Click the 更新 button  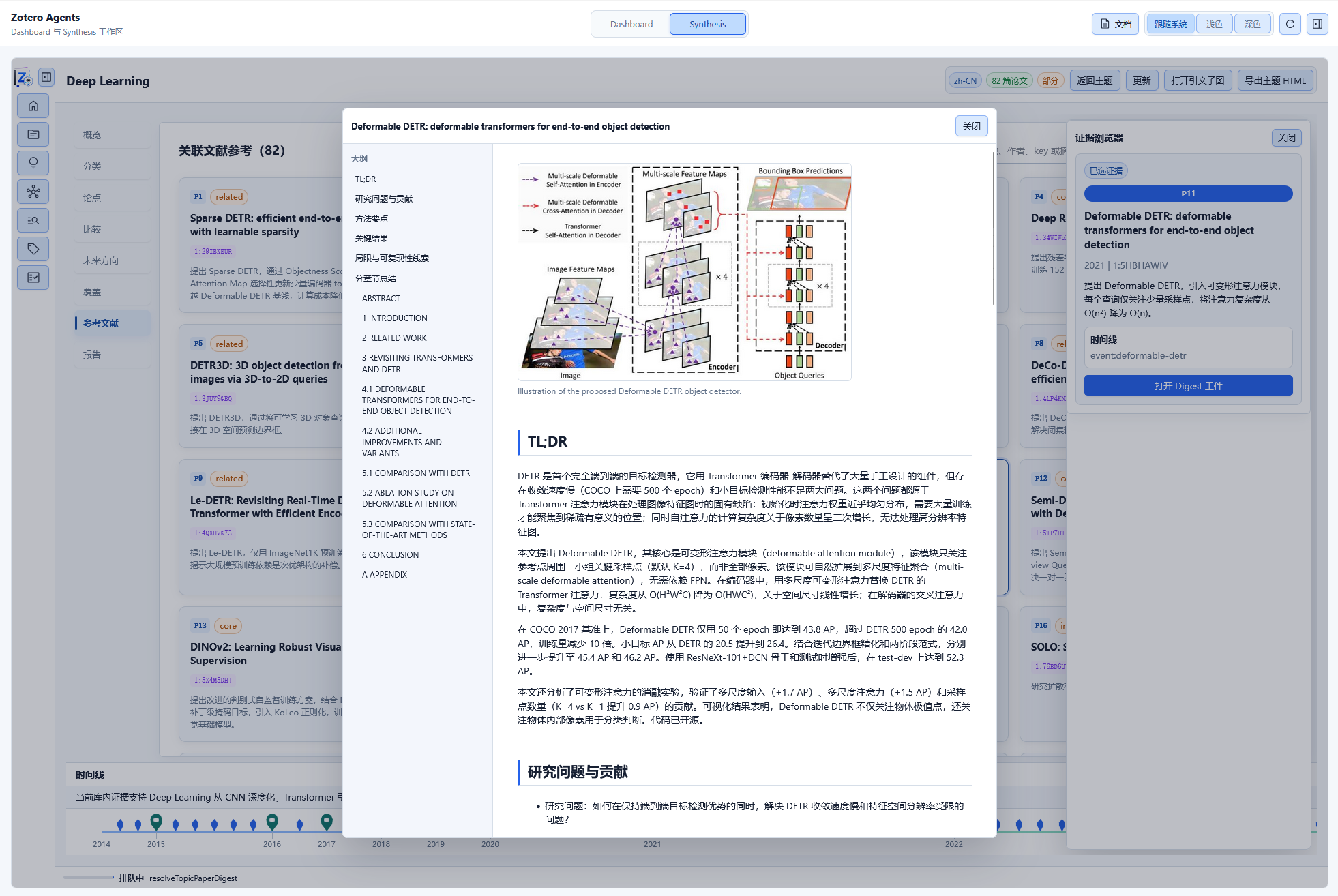[1142, 80]
